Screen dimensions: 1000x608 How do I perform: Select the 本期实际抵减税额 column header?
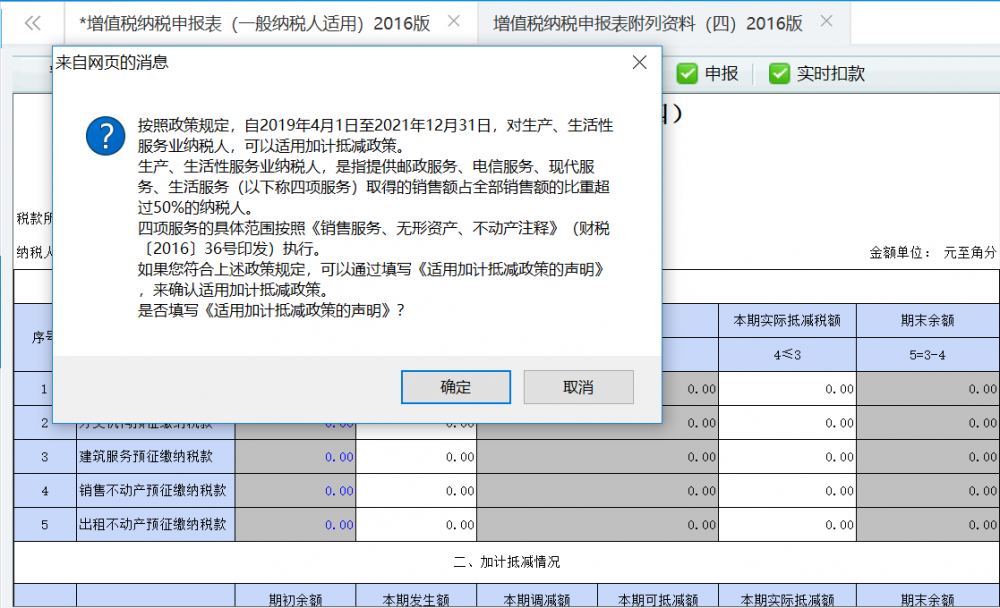point(787,321)
